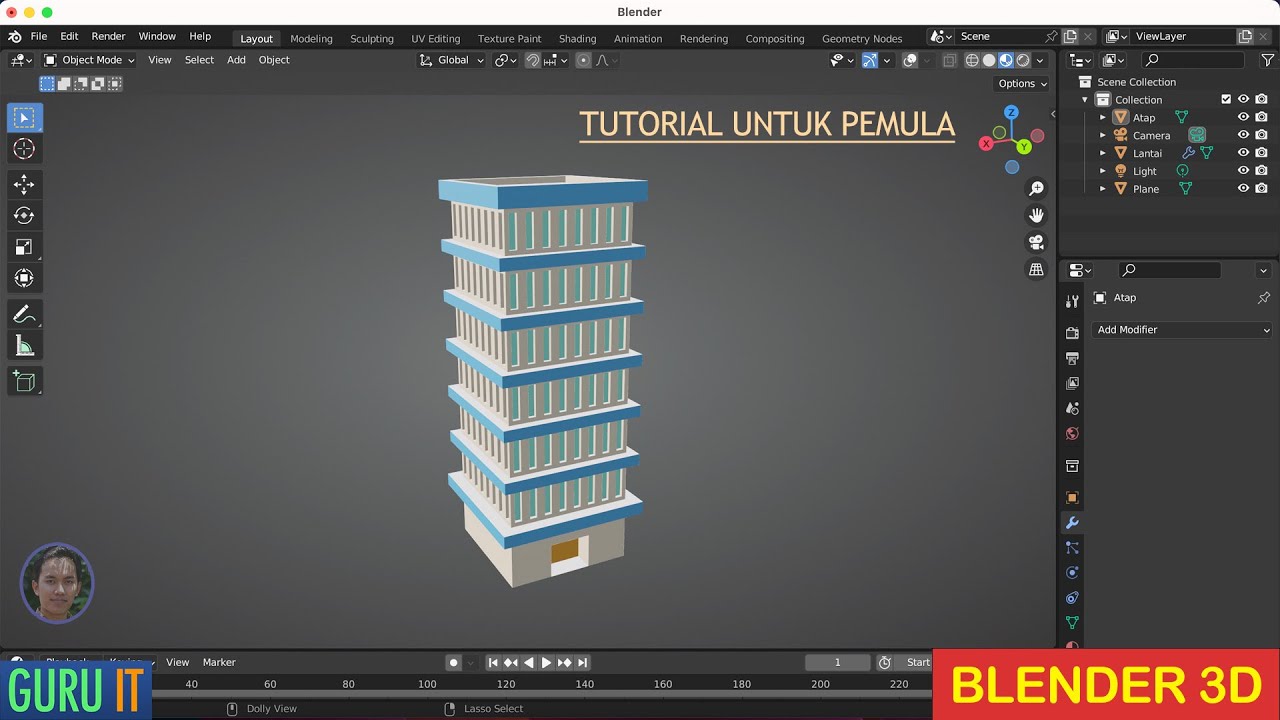Select the Add Cube tool
The image size is (1280, 720).
pos(25,381)
